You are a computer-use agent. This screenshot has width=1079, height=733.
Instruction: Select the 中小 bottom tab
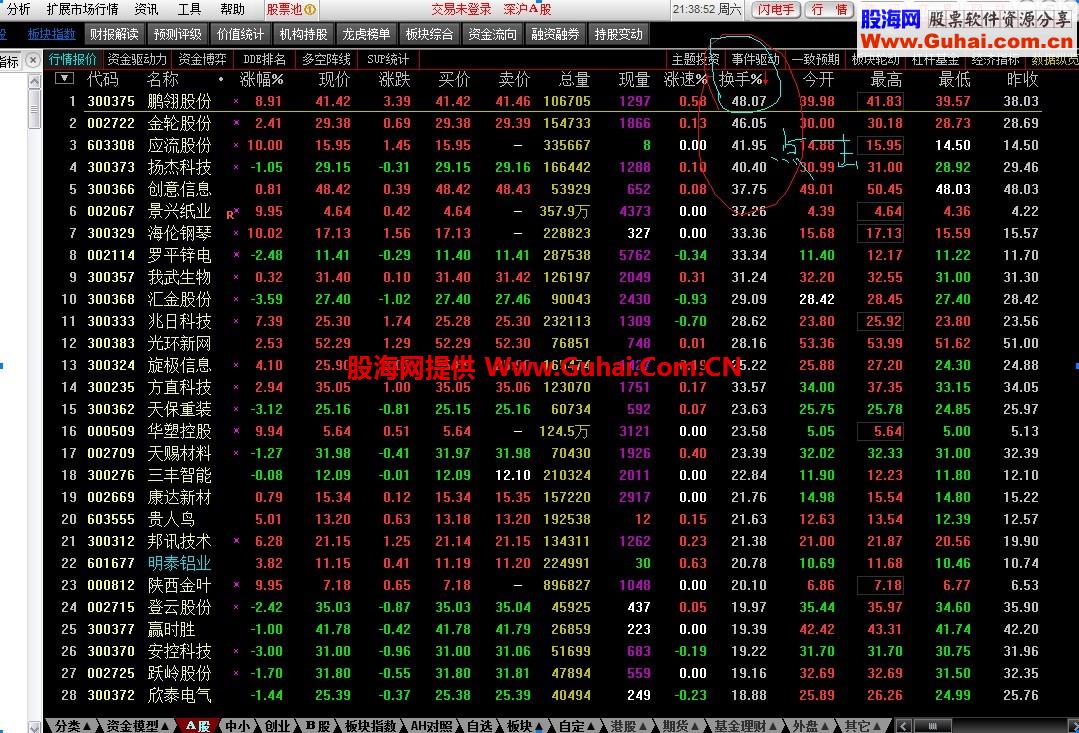pyautogui.click(x=237, y=726)
